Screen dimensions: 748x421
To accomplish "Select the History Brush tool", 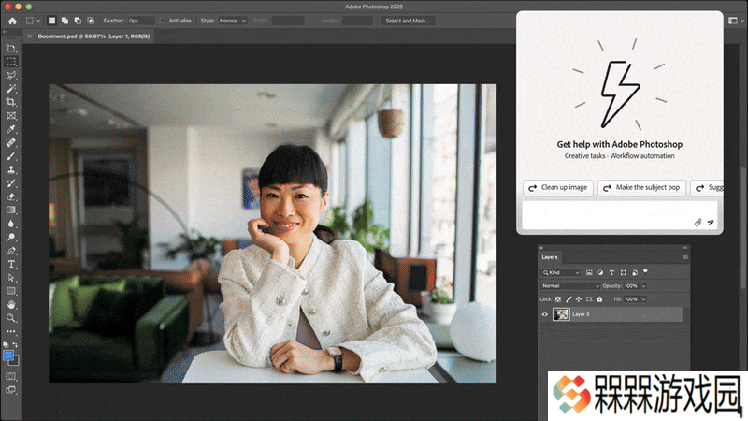I will coord(11,183).
